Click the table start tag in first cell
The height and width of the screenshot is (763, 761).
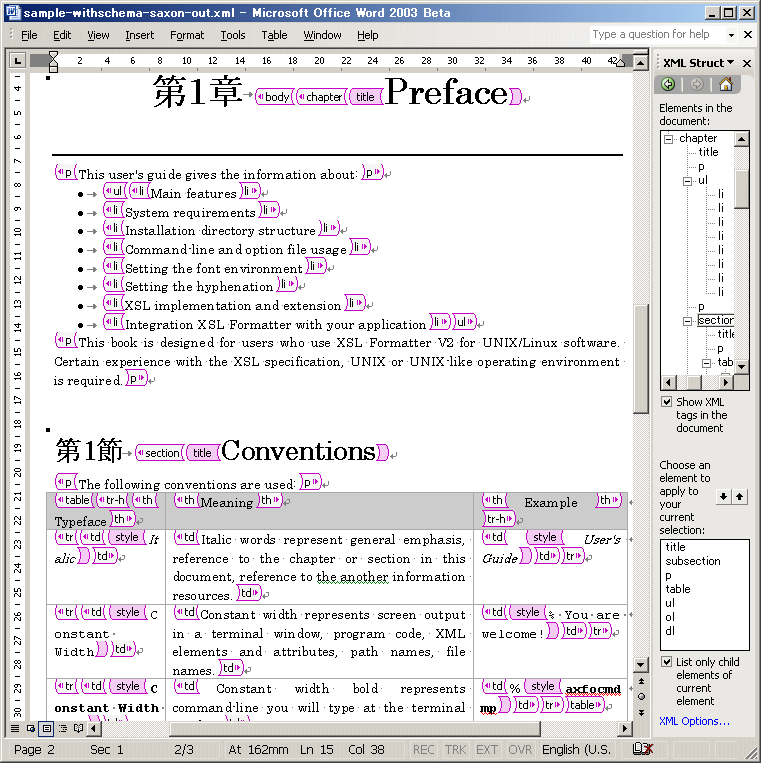click(73, 500)
